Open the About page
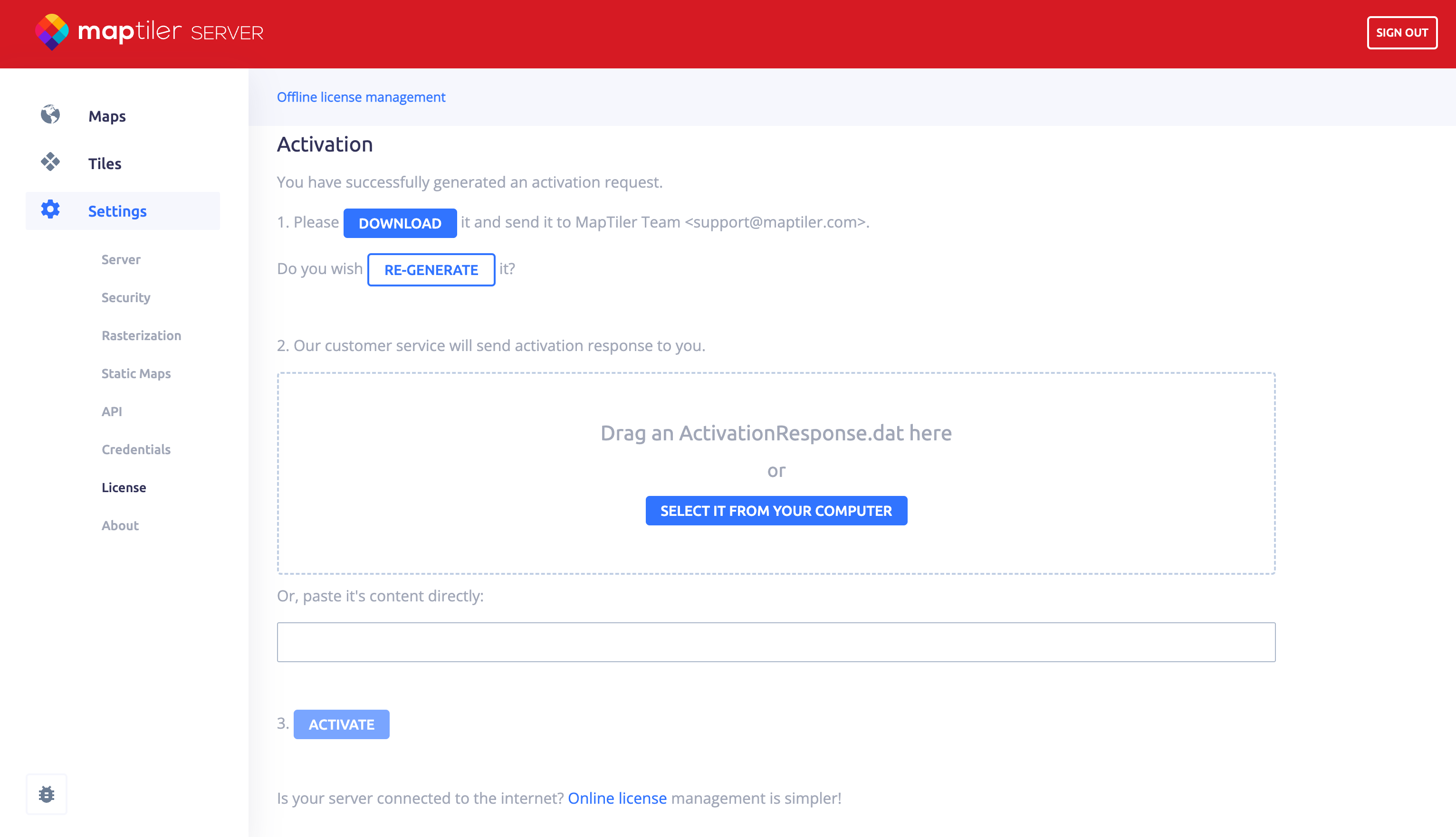This screenshot has width=1456, height=837. 120,525
